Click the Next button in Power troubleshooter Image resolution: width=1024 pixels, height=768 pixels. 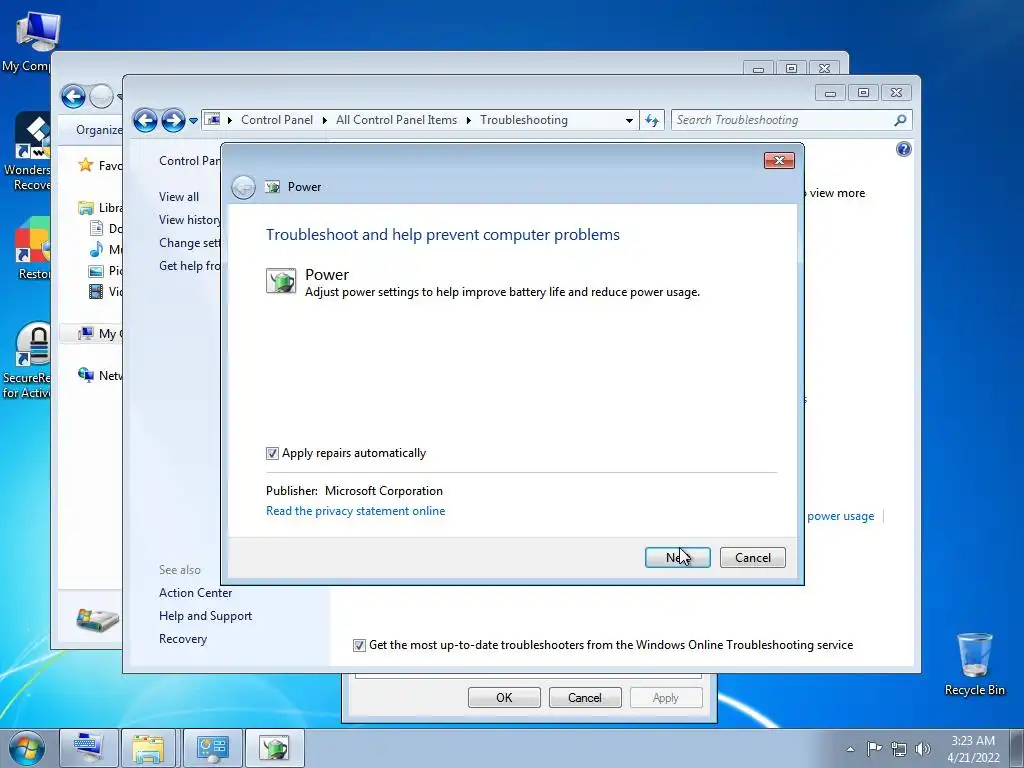[x=677, y=557]
